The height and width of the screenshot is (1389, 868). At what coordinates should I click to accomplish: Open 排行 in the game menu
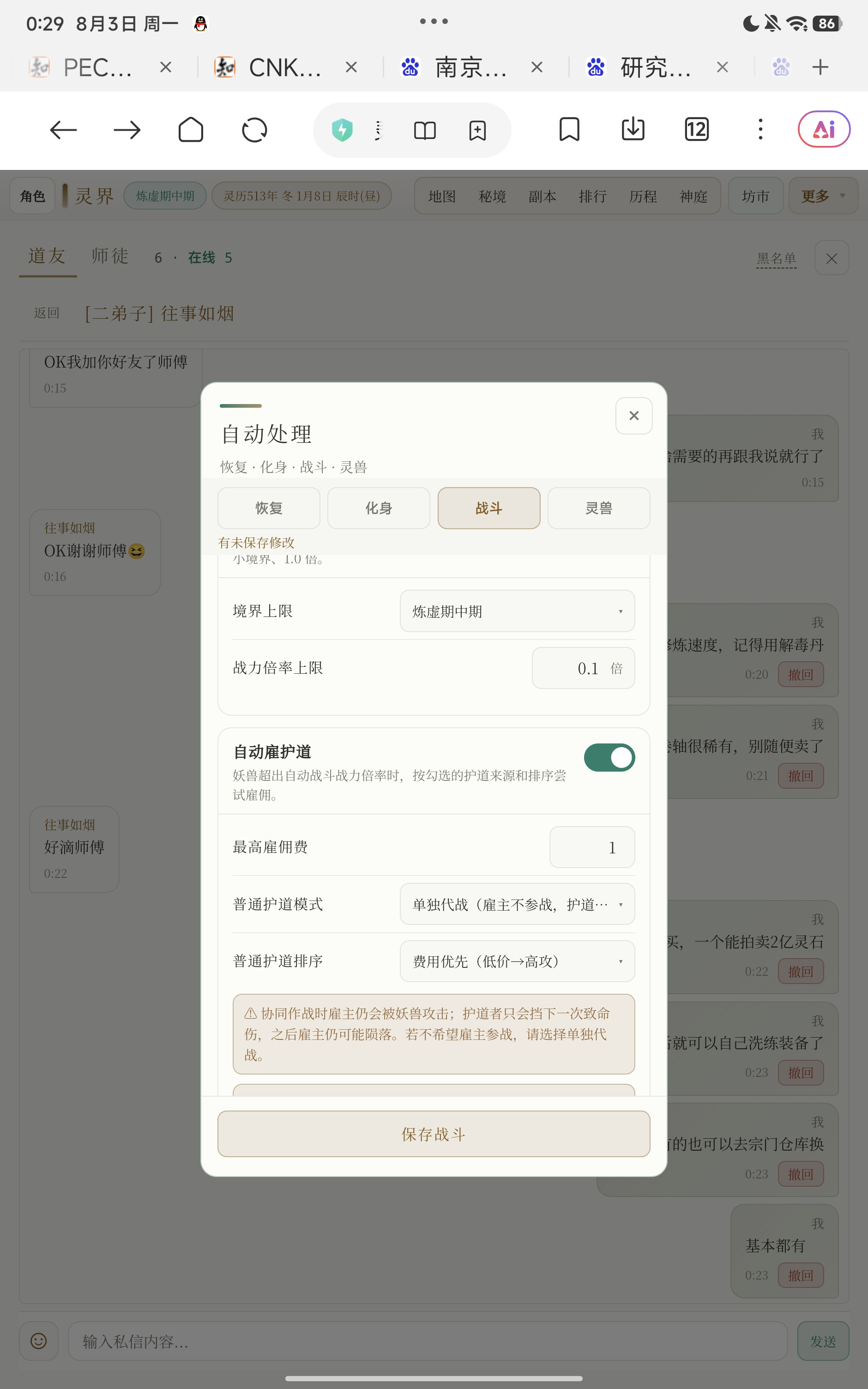point(593,197)
